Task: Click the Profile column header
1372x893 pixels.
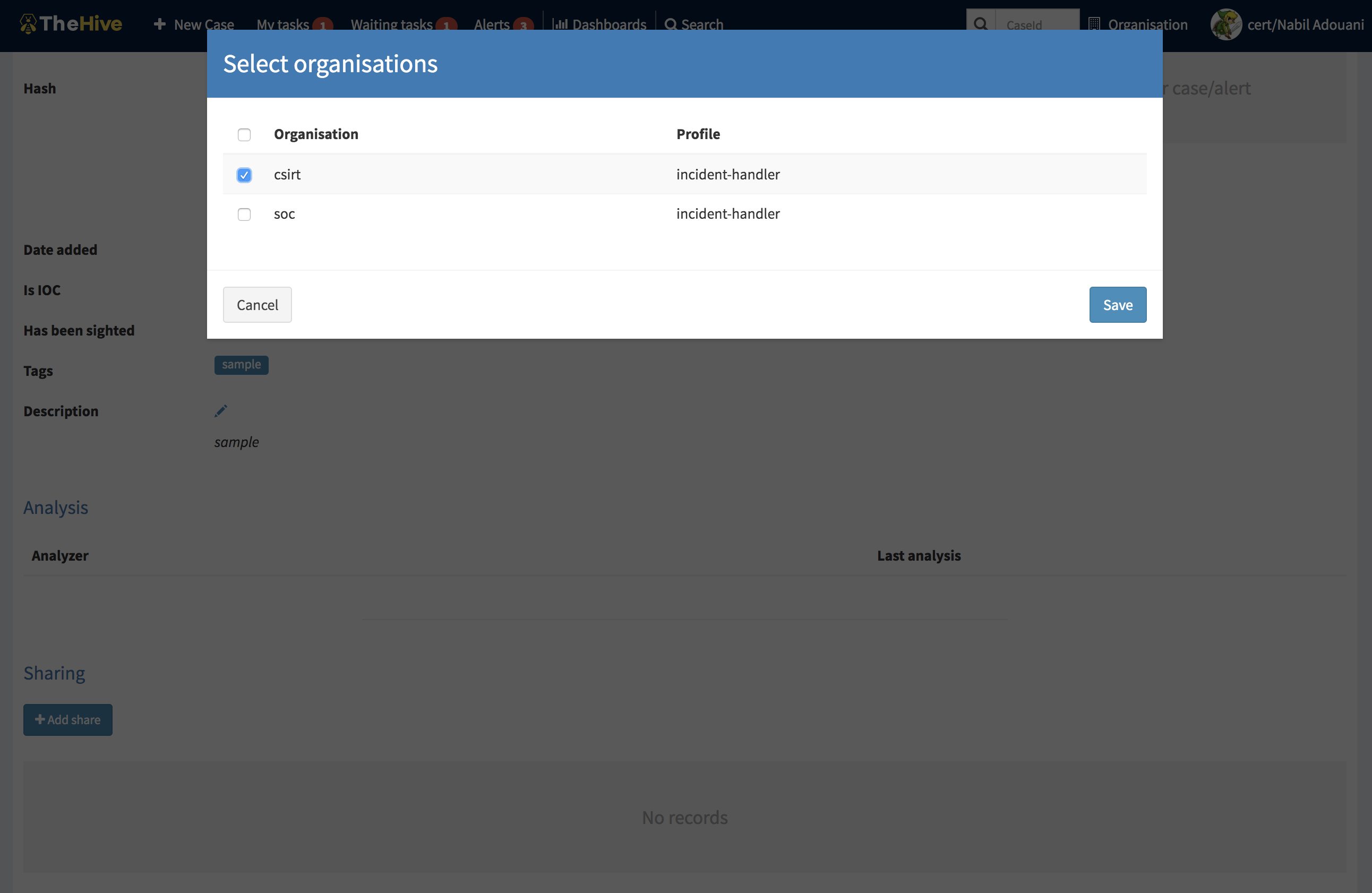Action: click(x=698, y=134)
